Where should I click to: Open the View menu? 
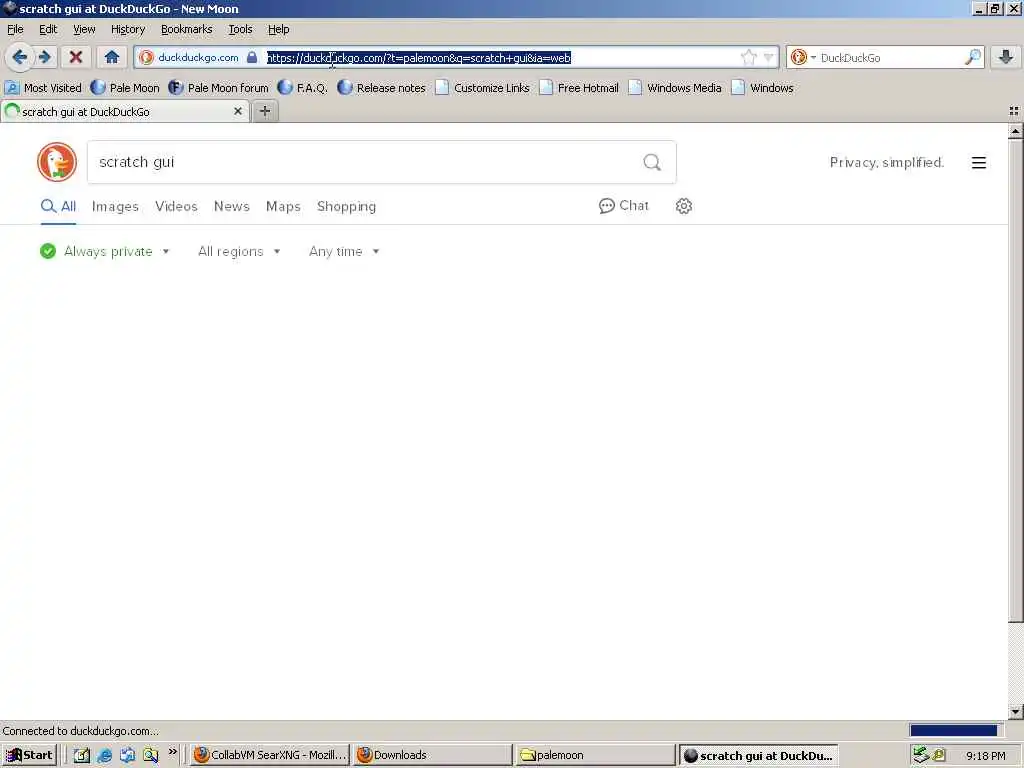[84, 29]
